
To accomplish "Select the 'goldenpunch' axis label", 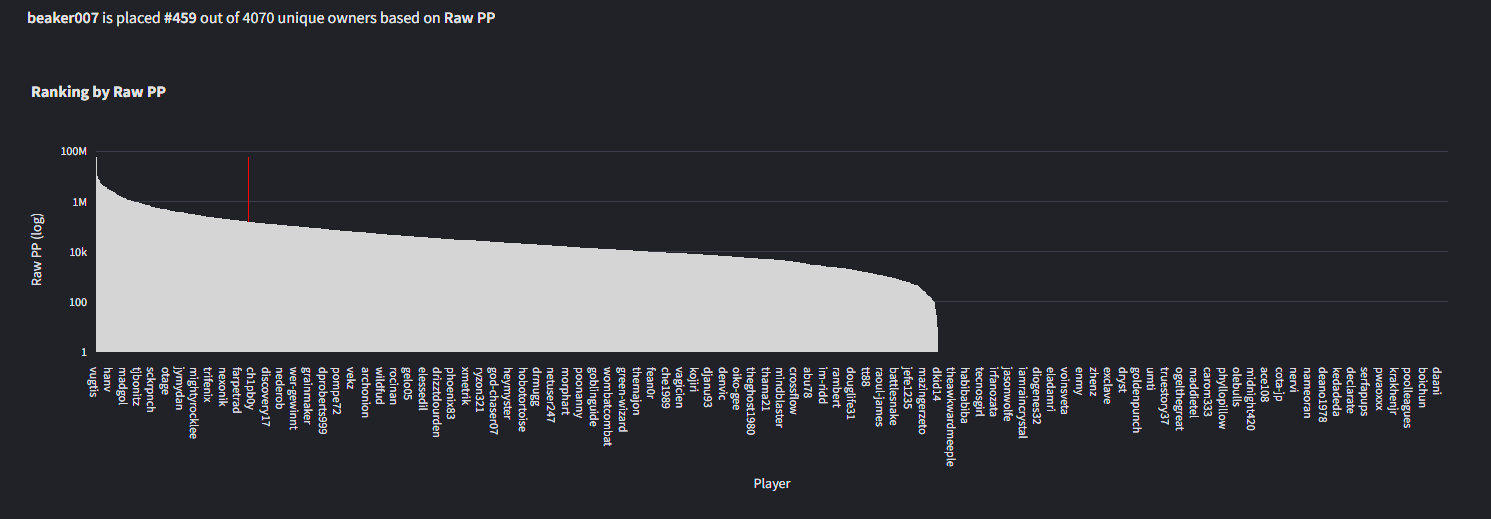I will tap(1136, 399).
